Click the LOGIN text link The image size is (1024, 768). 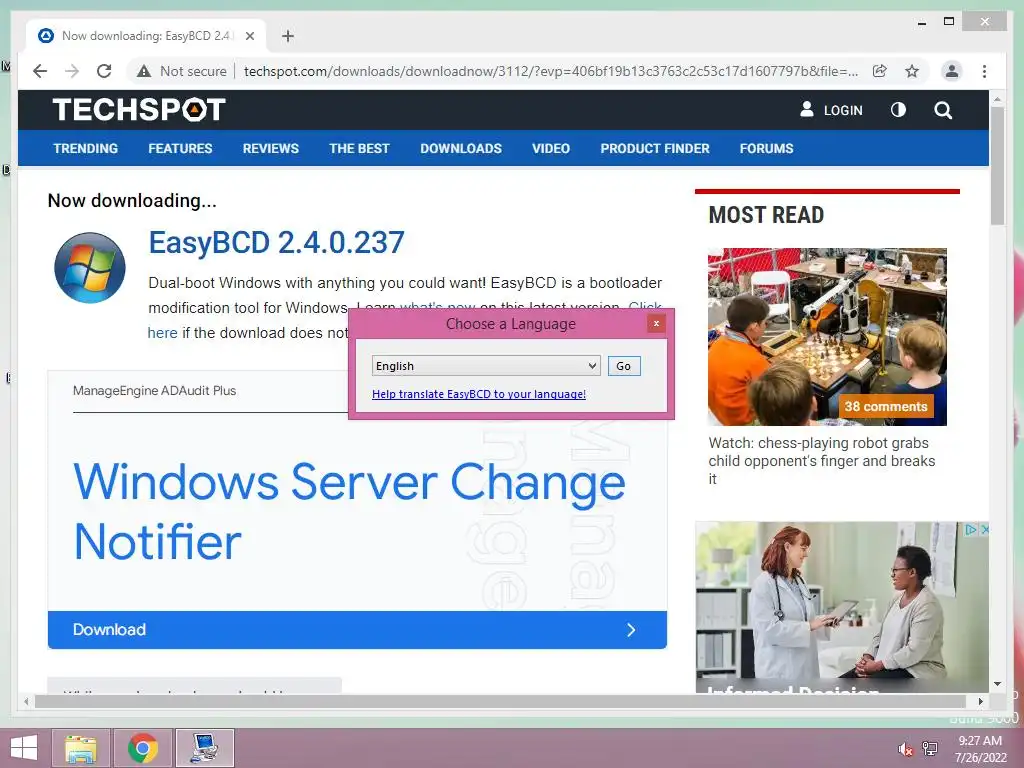coord(843,110)
